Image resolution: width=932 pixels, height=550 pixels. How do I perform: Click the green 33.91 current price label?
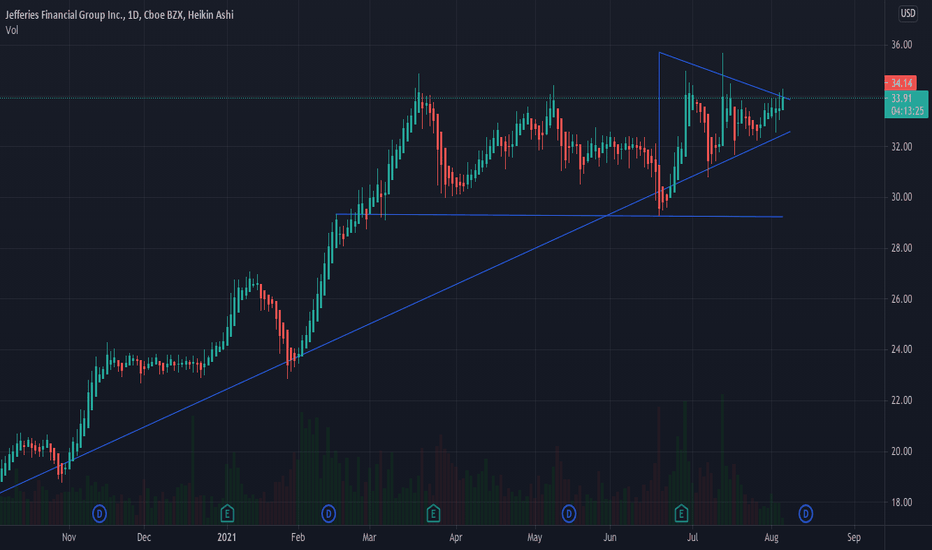[x=902, y=98]
